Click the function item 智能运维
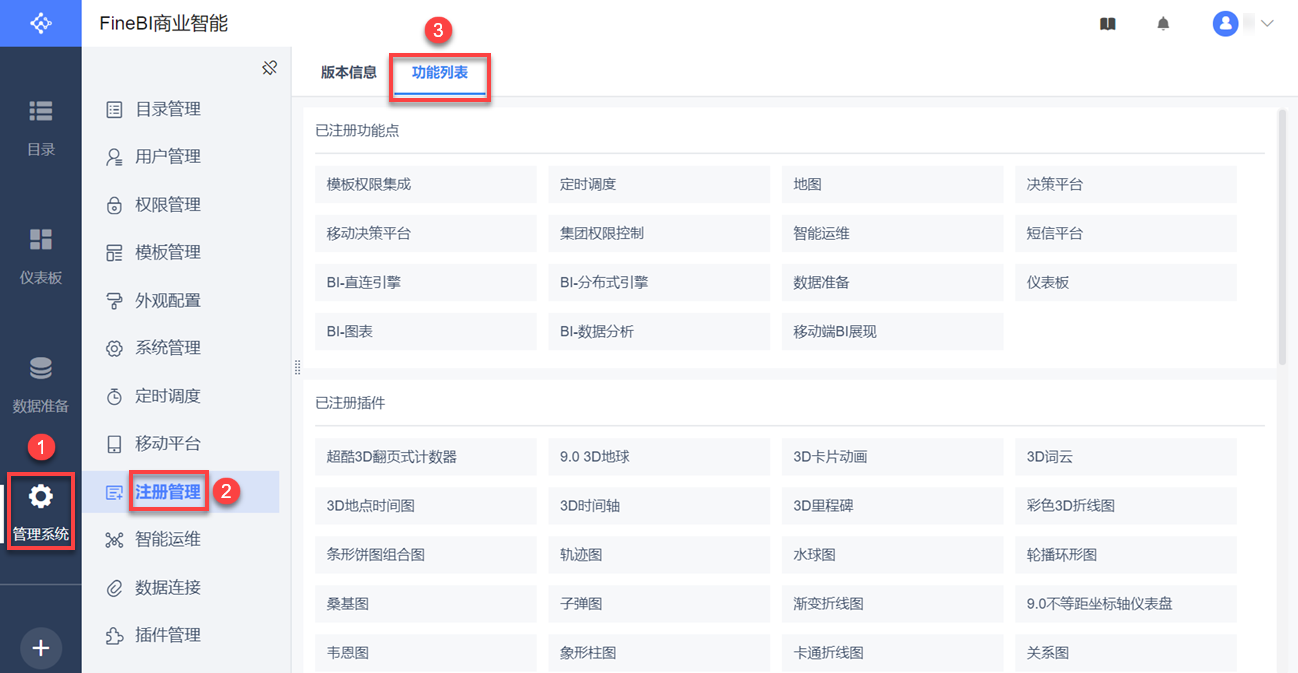 [x=892, y=234]
